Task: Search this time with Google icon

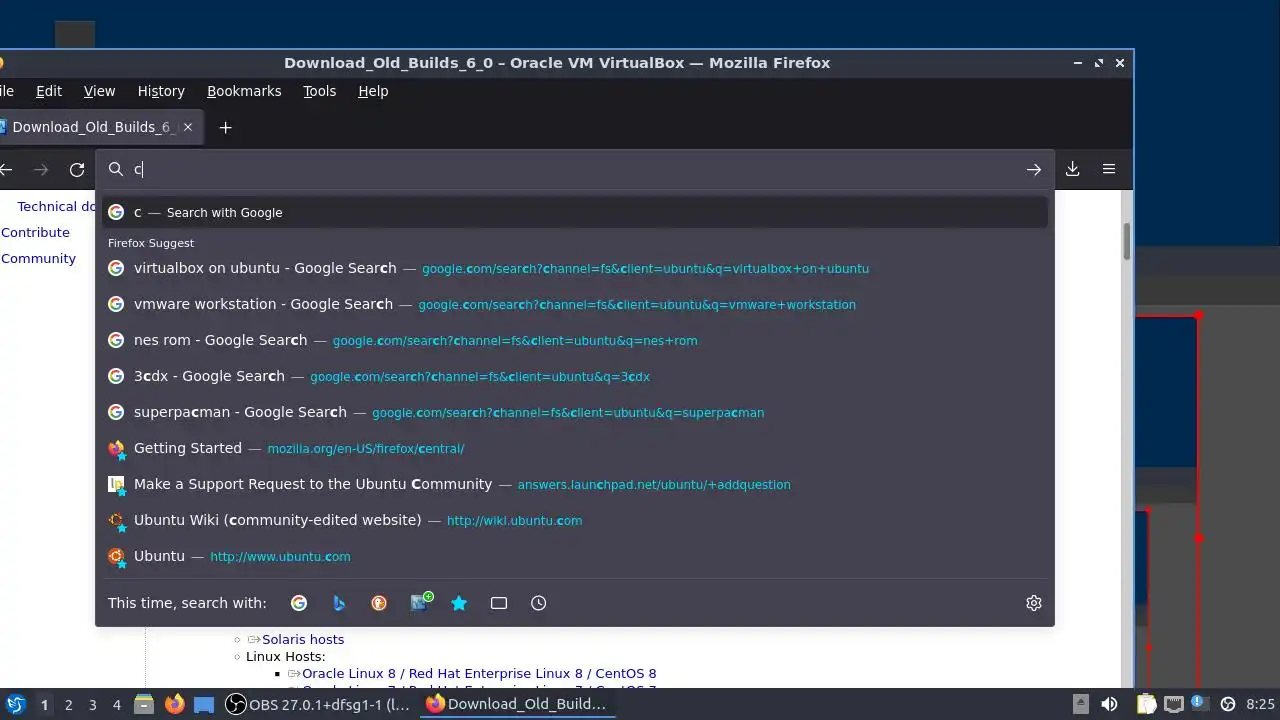Action: 299,603
